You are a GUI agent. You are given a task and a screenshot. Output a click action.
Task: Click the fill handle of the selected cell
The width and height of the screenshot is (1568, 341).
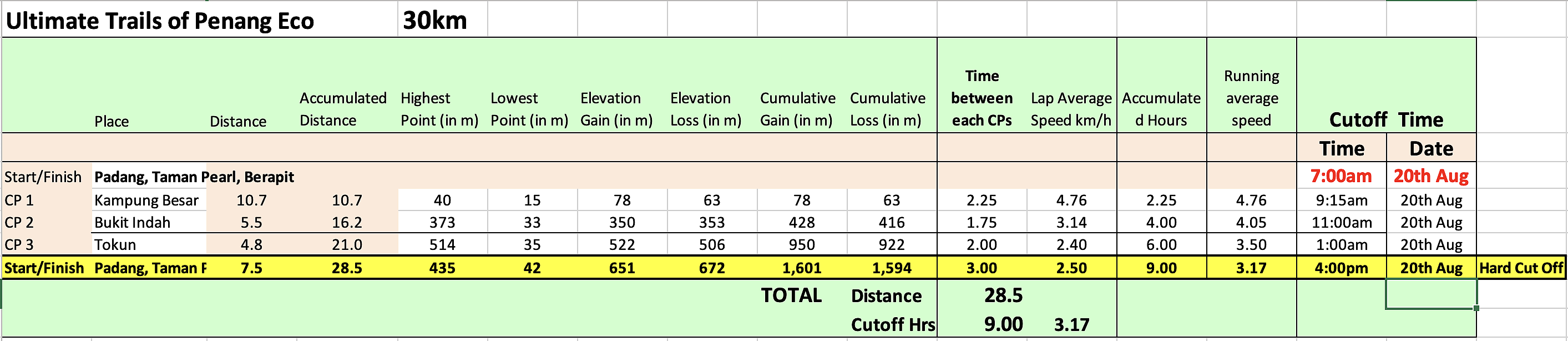tap(1475, 309)
